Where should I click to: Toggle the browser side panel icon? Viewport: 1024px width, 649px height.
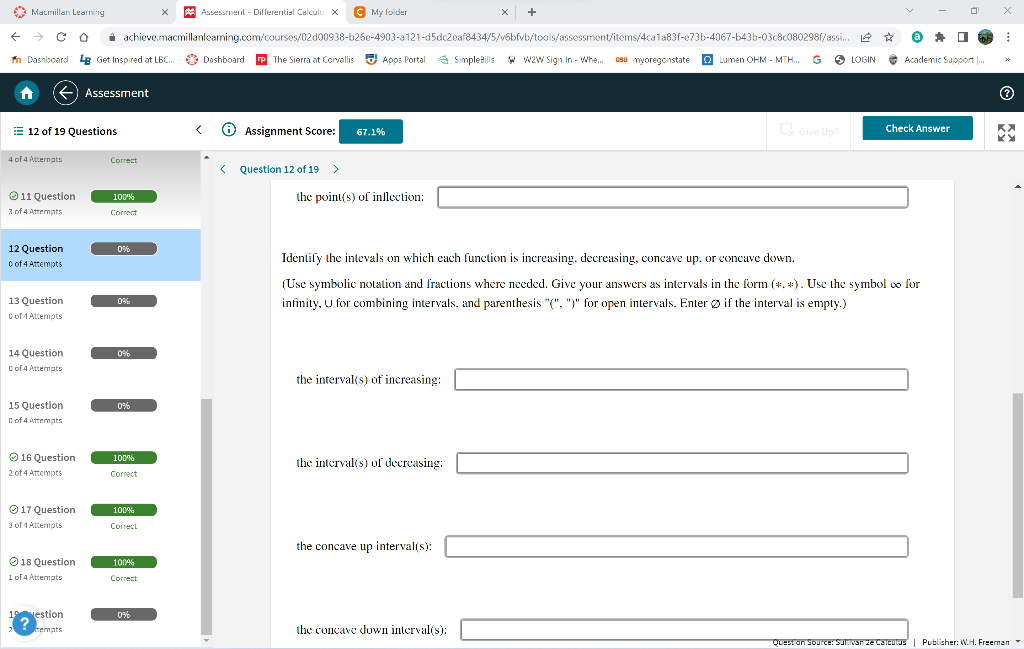[963, 37]
